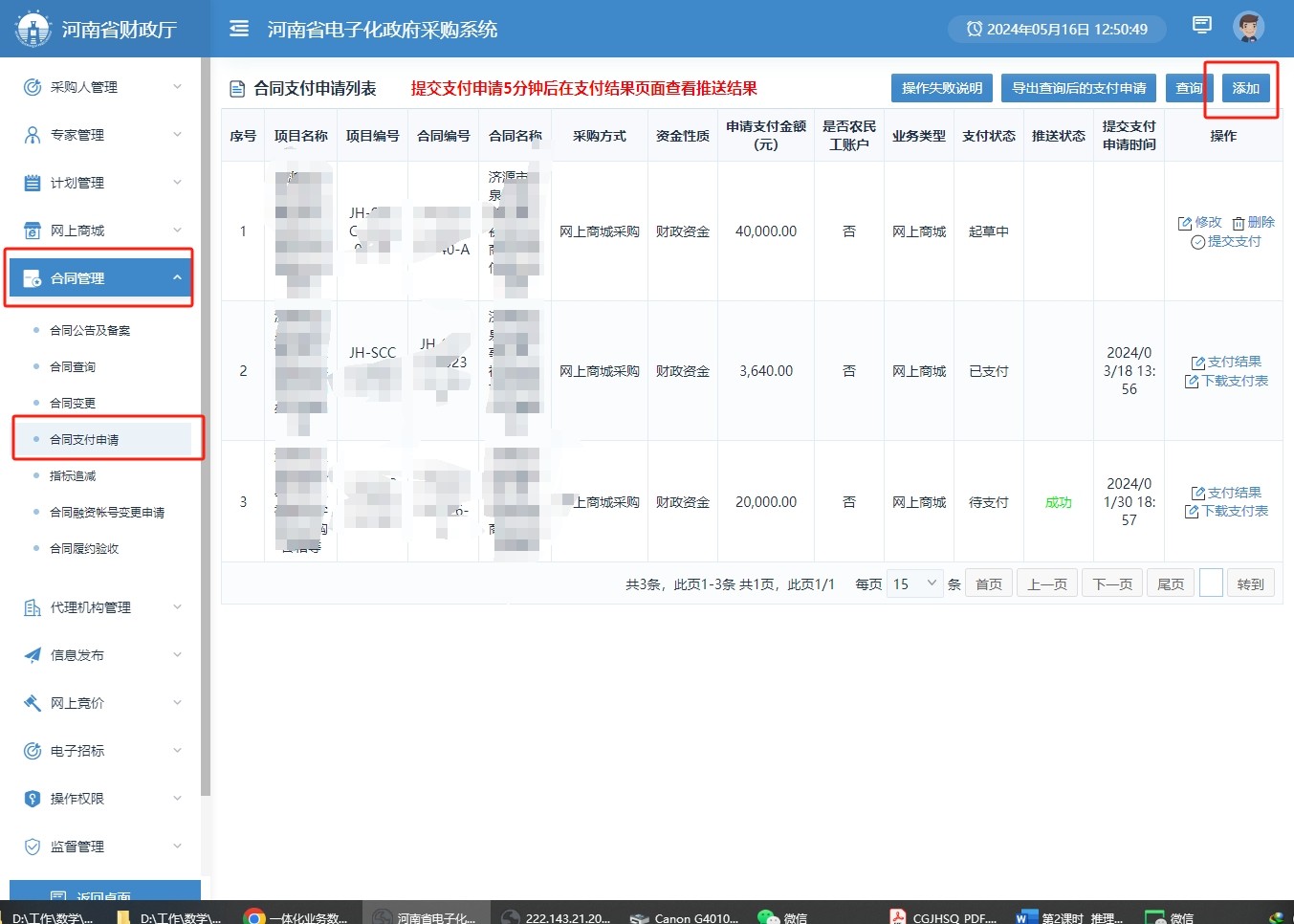Click 下载支付表 link in row 3
Viewport: 1294px width, 924px height.
pos(1226,512)
